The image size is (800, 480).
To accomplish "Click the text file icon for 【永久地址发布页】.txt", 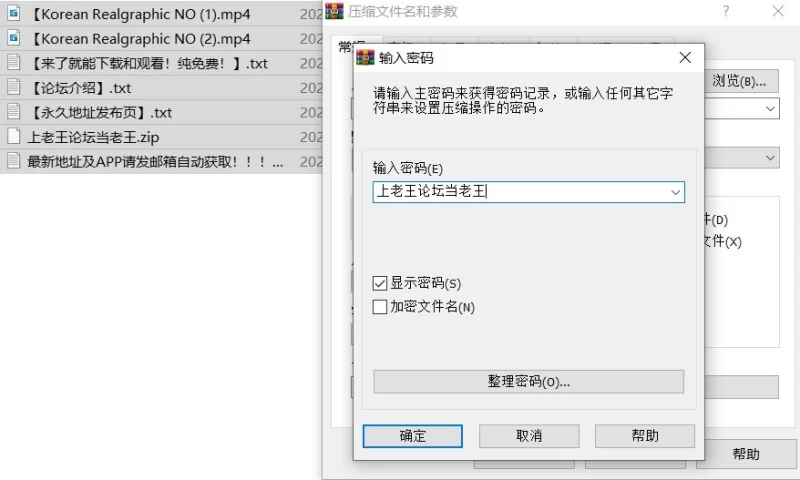I will pos(14,112).
